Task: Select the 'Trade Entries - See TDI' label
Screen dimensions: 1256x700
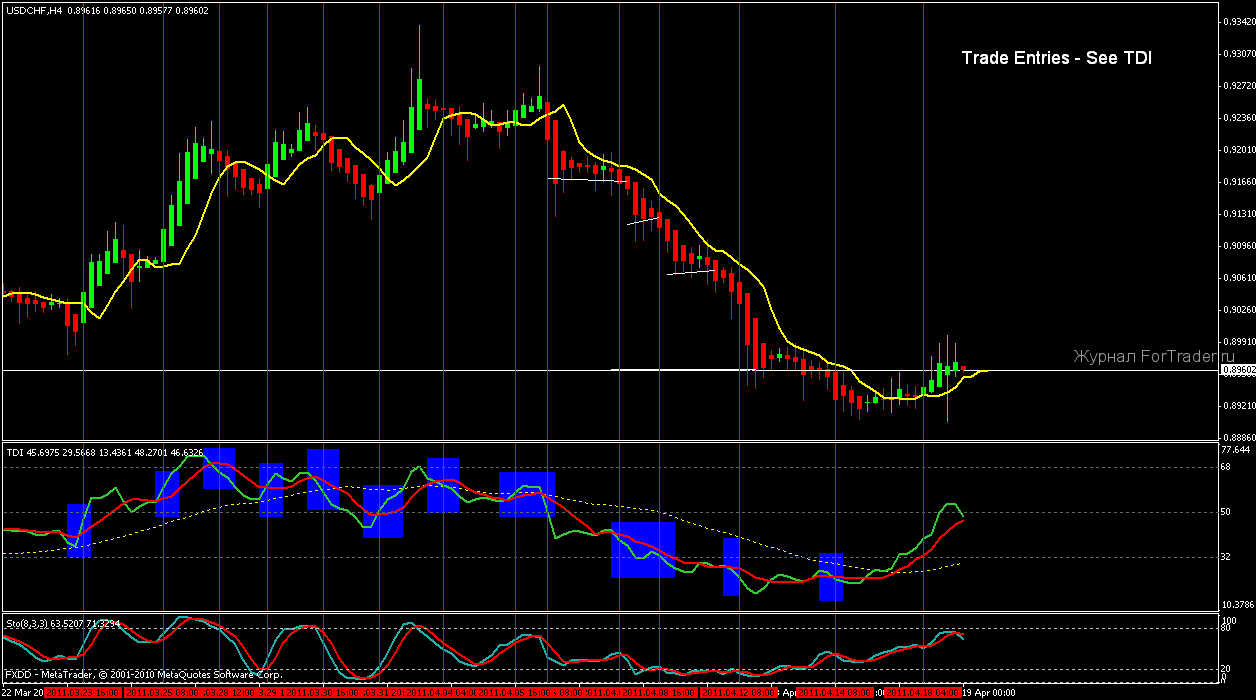Action: click(1056, 58)
